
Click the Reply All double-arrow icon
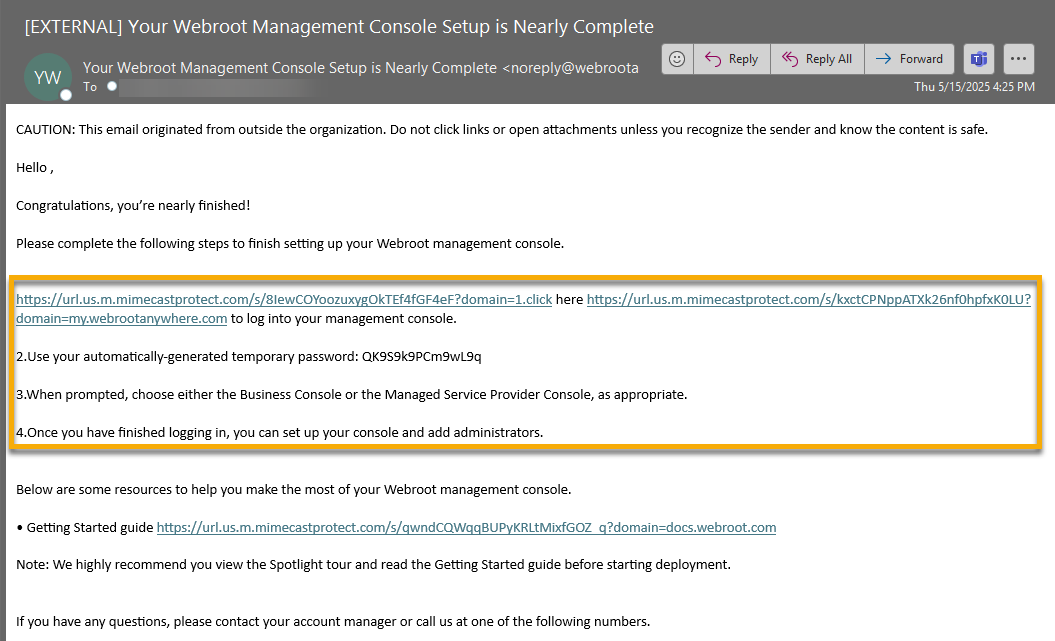pyautogui.click(x=791, y=58)
